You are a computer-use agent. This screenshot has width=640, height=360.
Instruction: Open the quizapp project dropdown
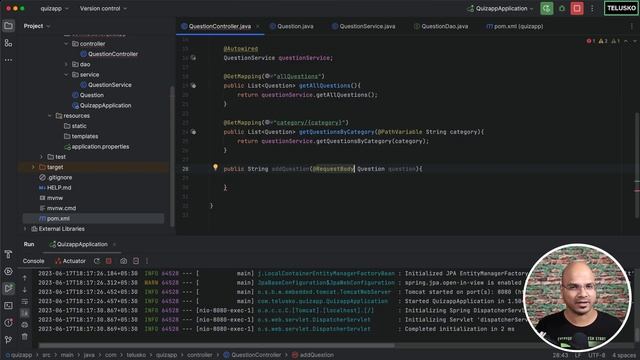[x=54, y=8]
